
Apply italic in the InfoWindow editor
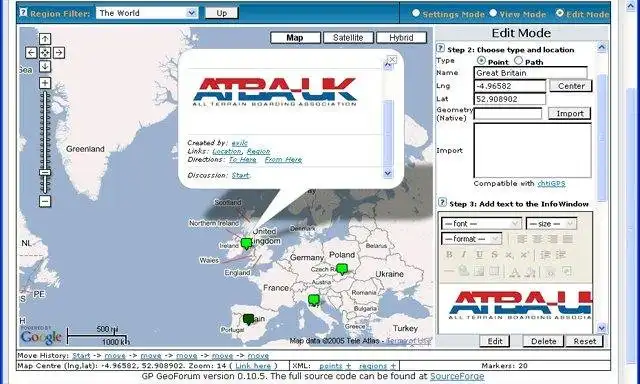[464, 255]
